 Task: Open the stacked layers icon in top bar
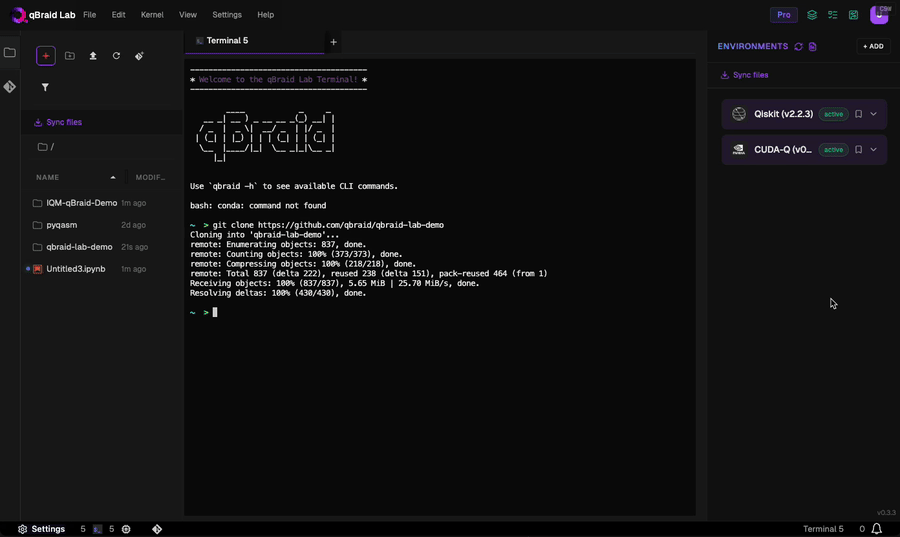pos(812,15)
